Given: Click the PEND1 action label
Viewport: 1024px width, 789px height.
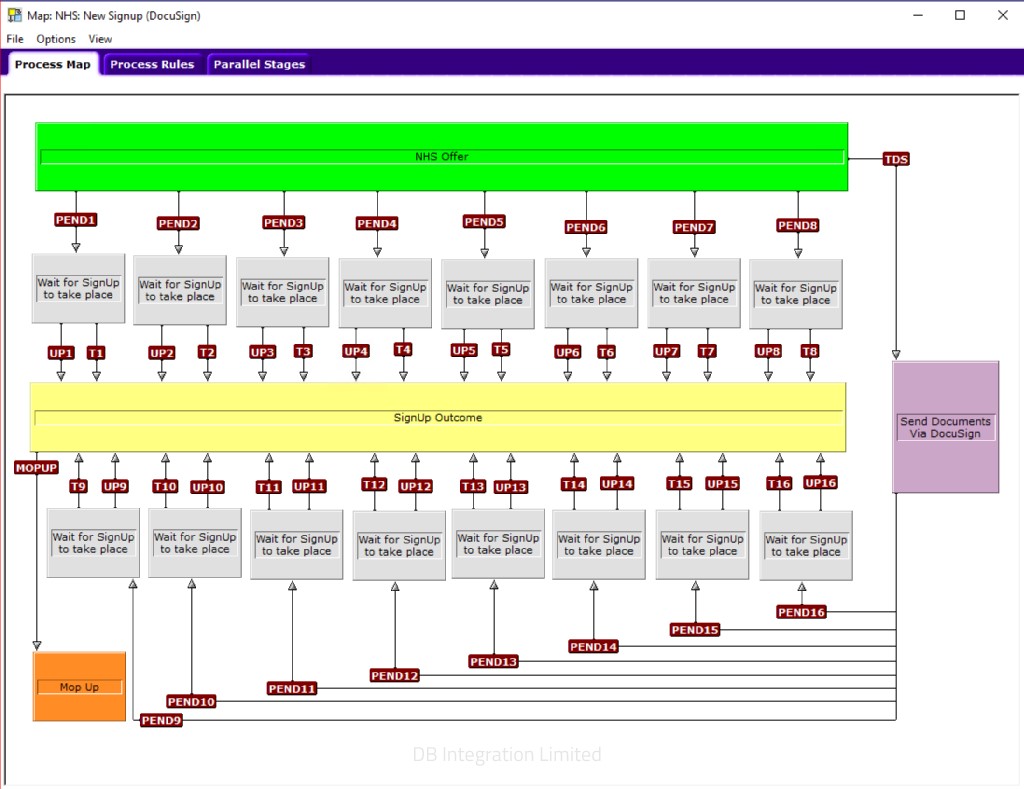Looking at the screenshot, I should click(76, 219).
